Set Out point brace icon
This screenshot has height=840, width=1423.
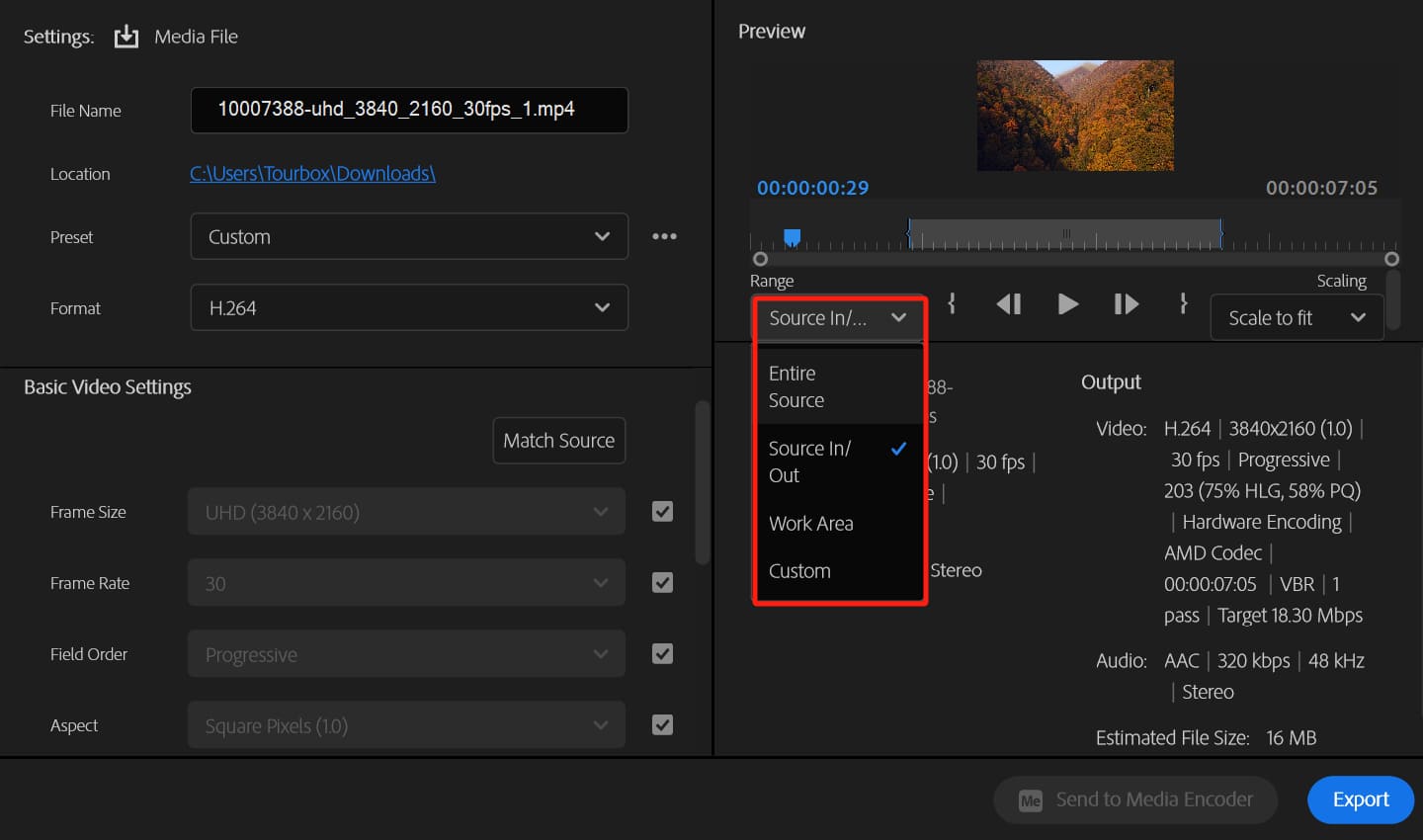click(x=1183, y=303)
